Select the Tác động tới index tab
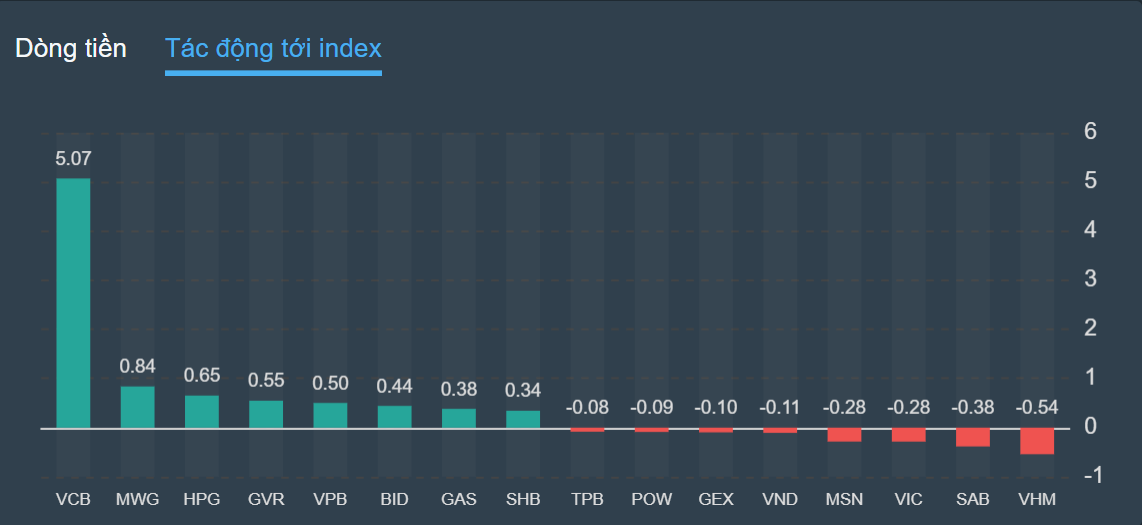 (x=273, y=48)
